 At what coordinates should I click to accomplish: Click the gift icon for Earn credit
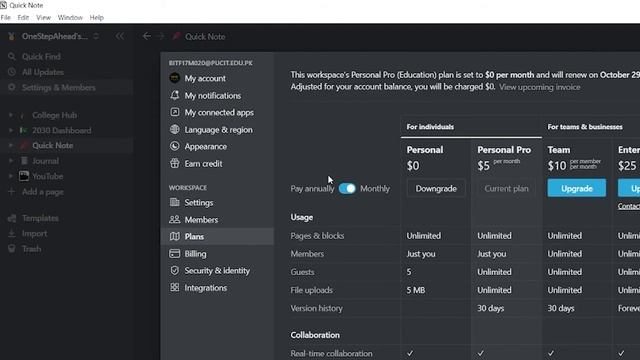click(x=175, y=163)
